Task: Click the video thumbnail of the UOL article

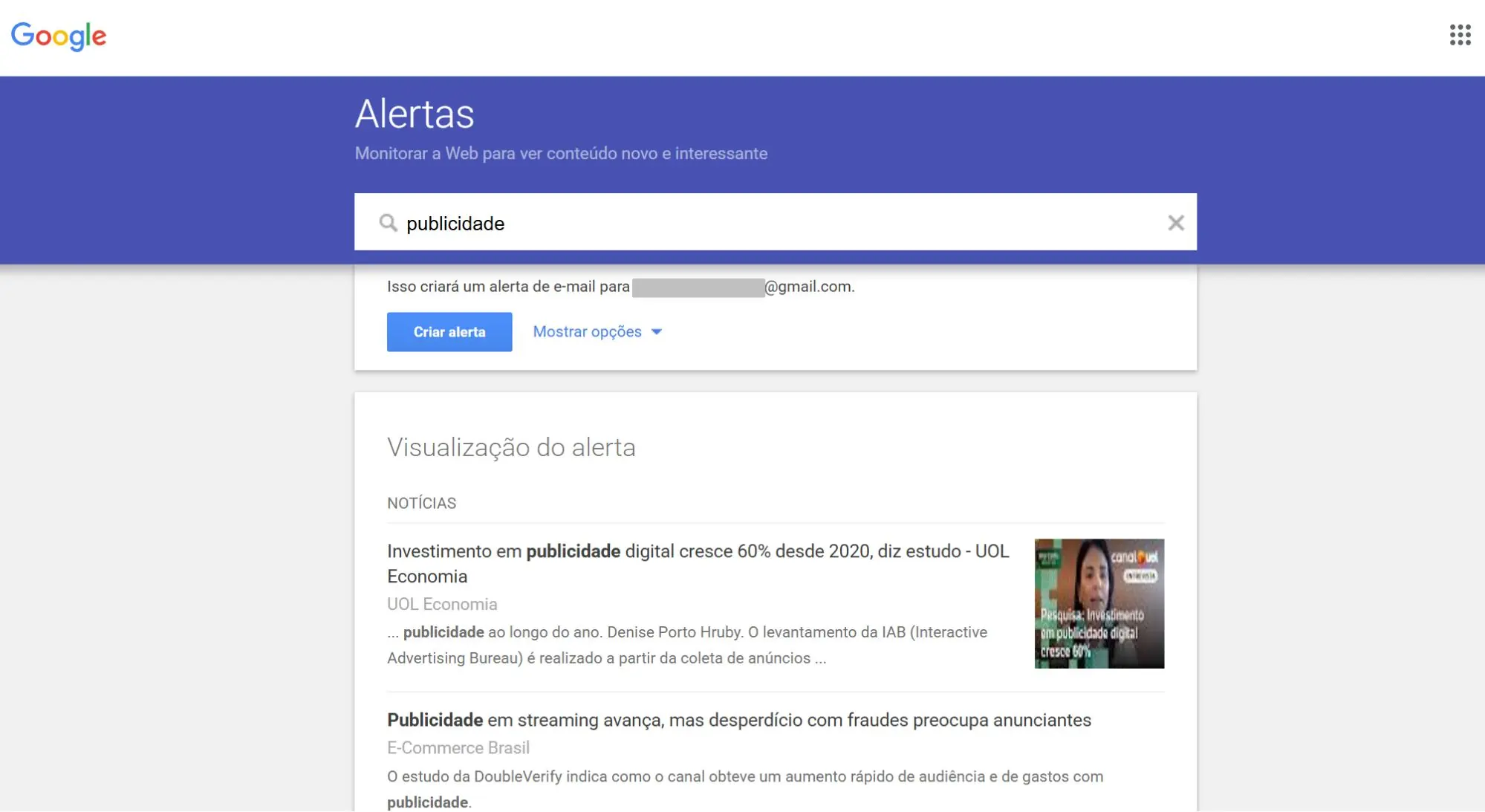Action: 1099,603
